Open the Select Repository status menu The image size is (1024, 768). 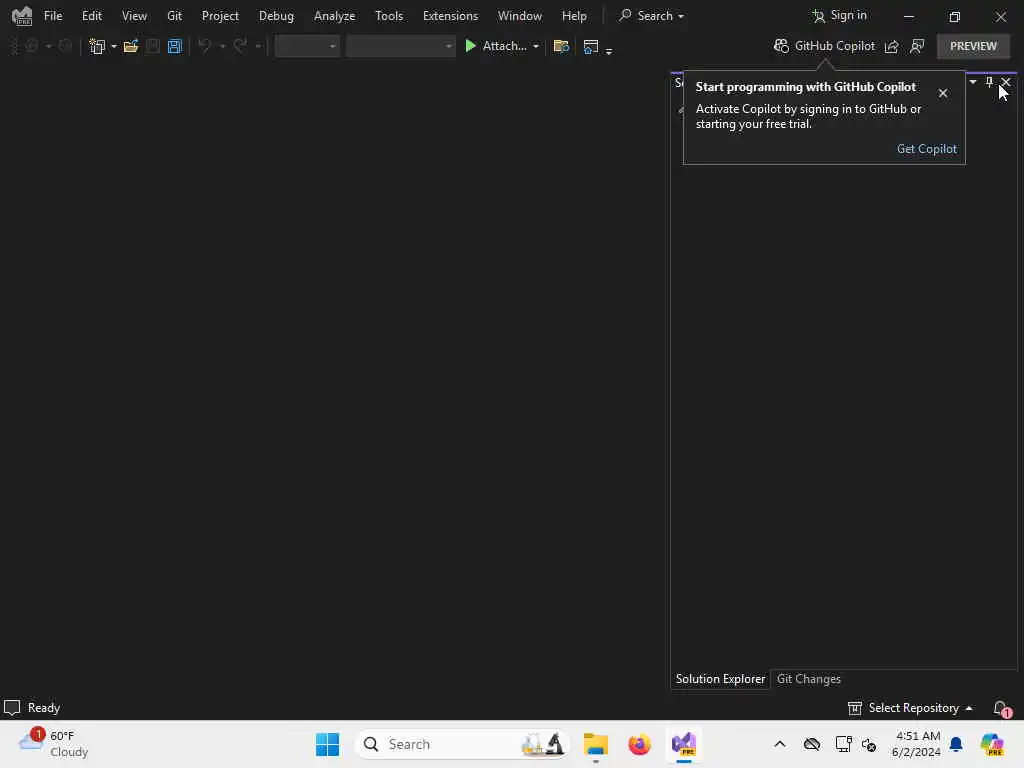pyautogui.click(x=910, y=708)
